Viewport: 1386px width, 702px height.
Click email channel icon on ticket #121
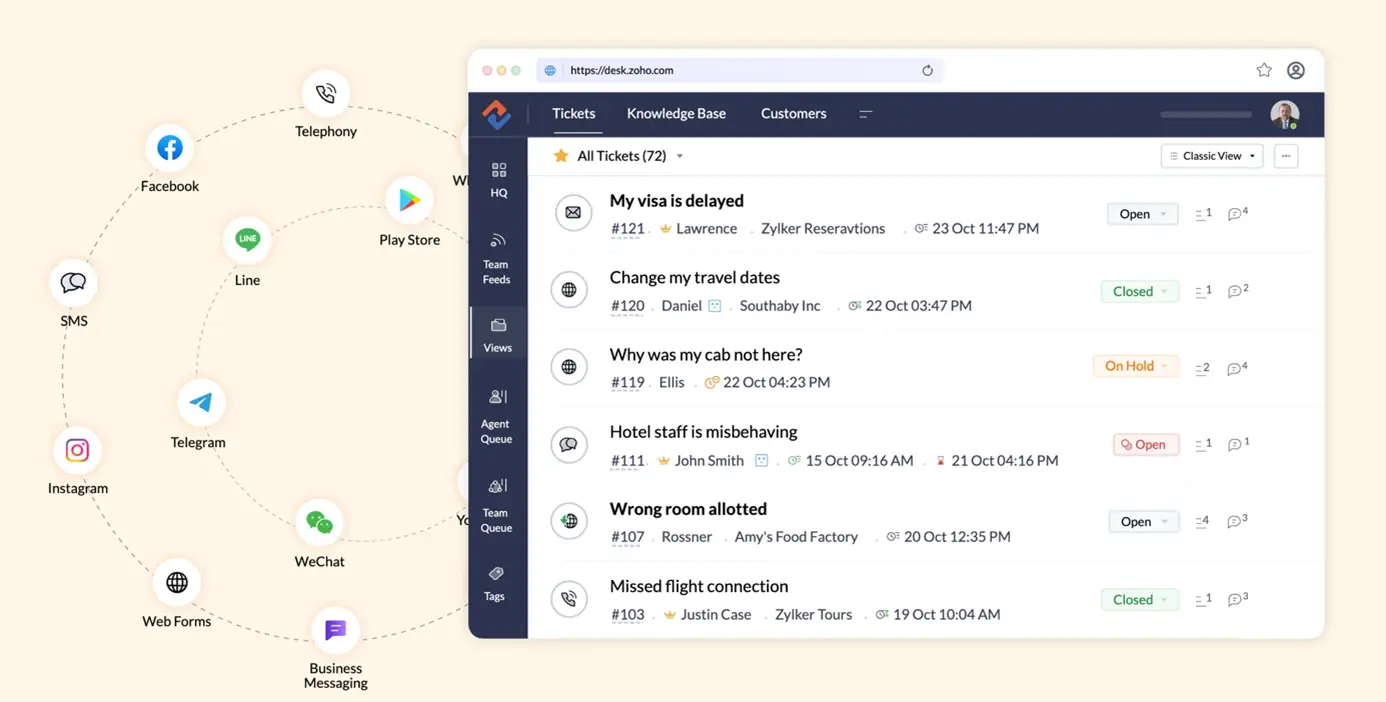point(573,212)
